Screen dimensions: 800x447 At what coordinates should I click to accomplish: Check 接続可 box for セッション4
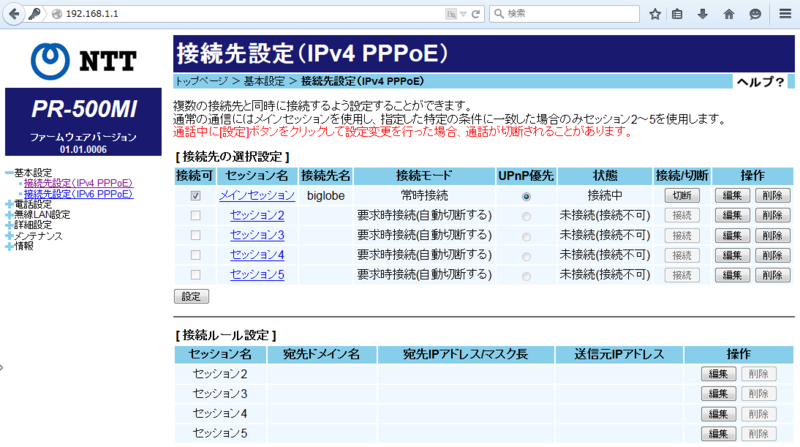(x=195, y=255)
